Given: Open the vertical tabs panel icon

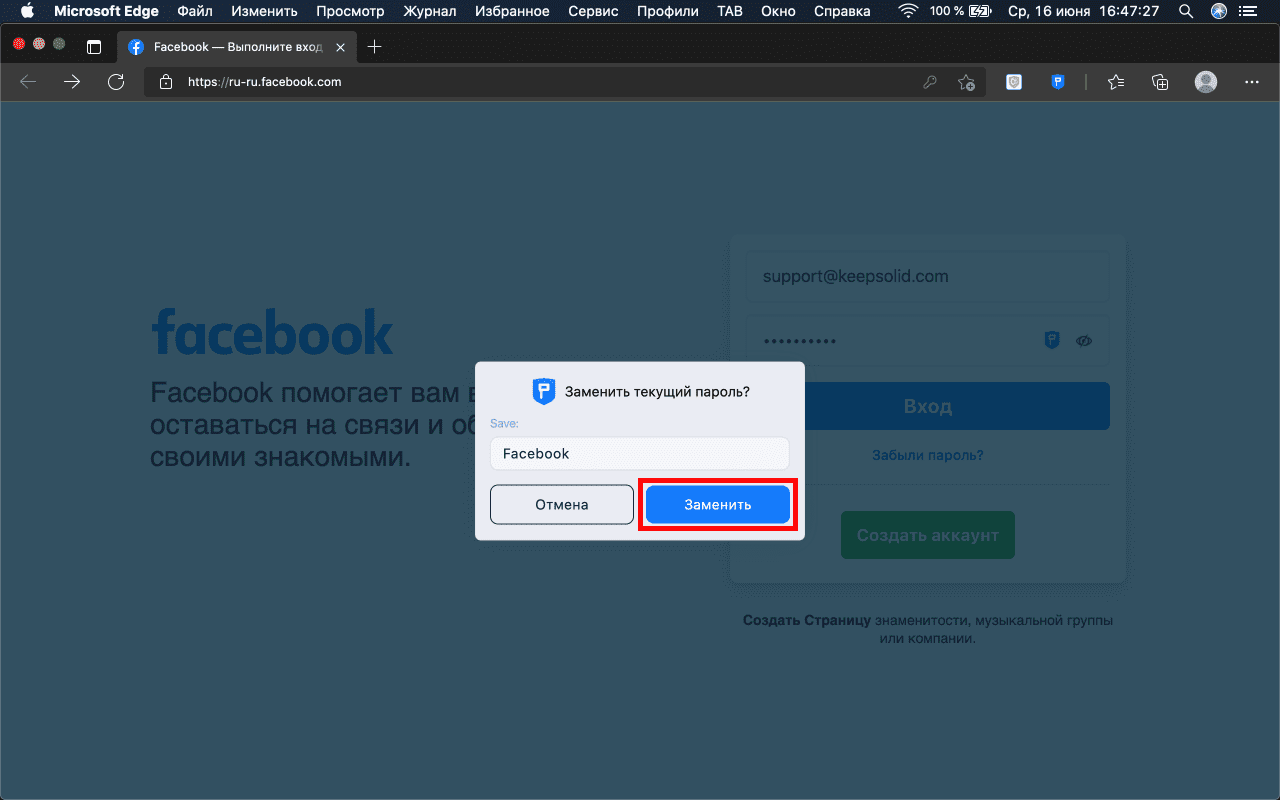Looking at the screenshot, I should (x=94, y=47).
